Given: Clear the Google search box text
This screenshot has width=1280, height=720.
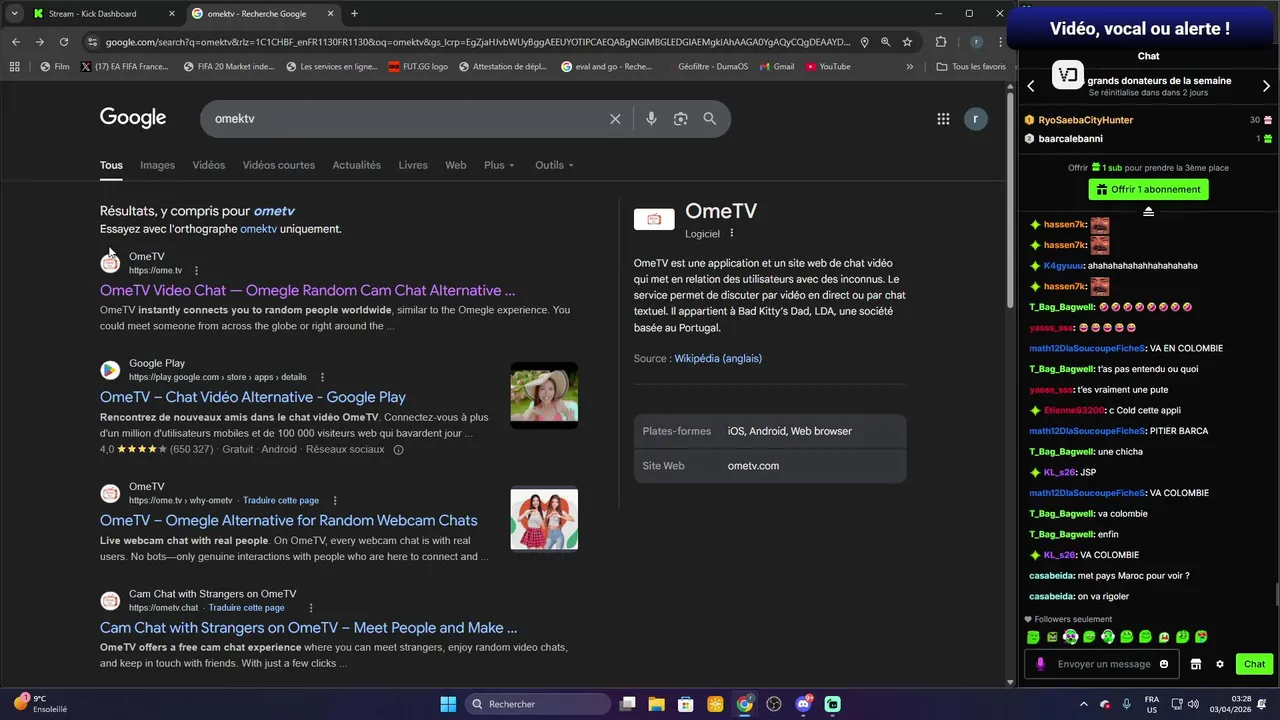Looking at the screenshot, I should point(615,119).
